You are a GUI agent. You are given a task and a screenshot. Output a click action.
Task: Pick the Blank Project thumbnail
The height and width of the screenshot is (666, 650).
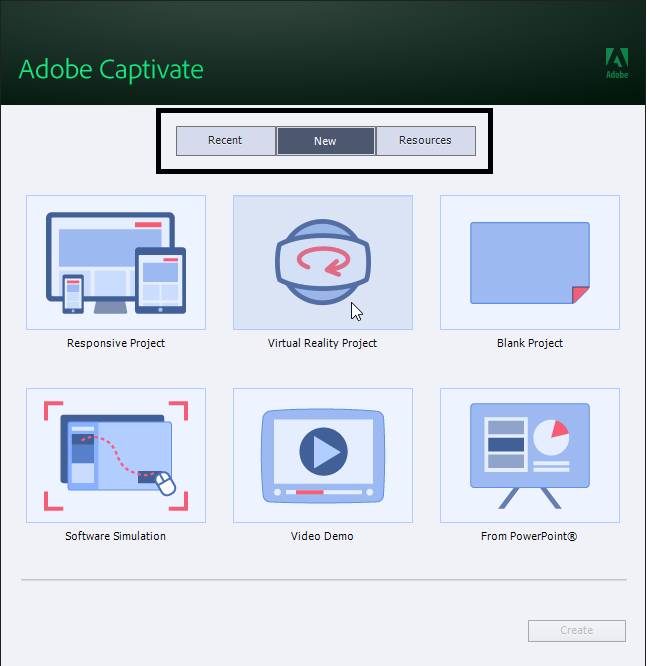click(530, 262)
